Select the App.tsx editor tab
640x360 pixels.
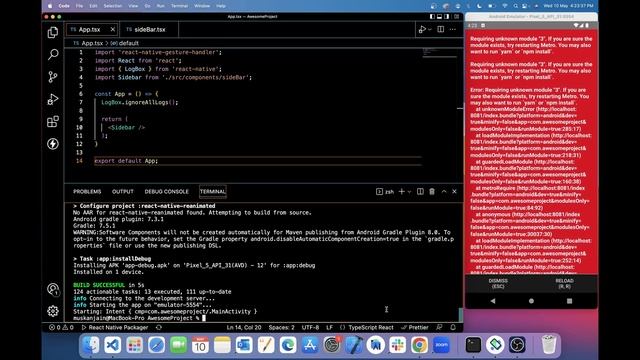click(89, 29)
